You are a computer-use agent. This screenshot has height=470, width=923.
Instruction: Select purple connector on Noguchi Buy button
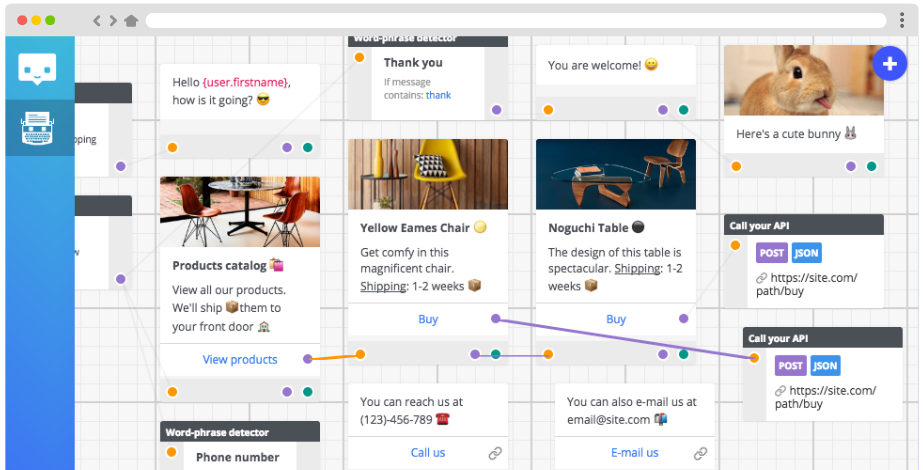683,319
